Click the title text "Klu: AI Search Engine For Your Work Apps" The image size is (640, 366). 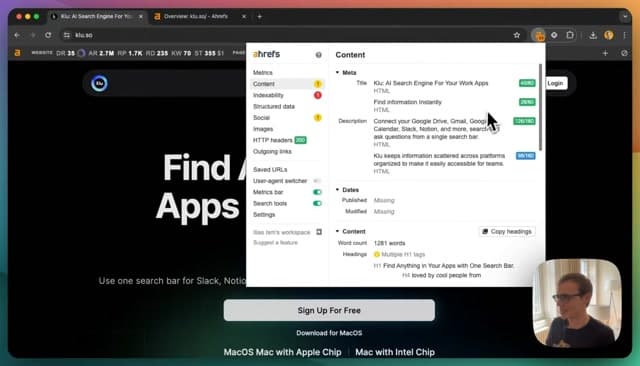click(x=431, y=83)
